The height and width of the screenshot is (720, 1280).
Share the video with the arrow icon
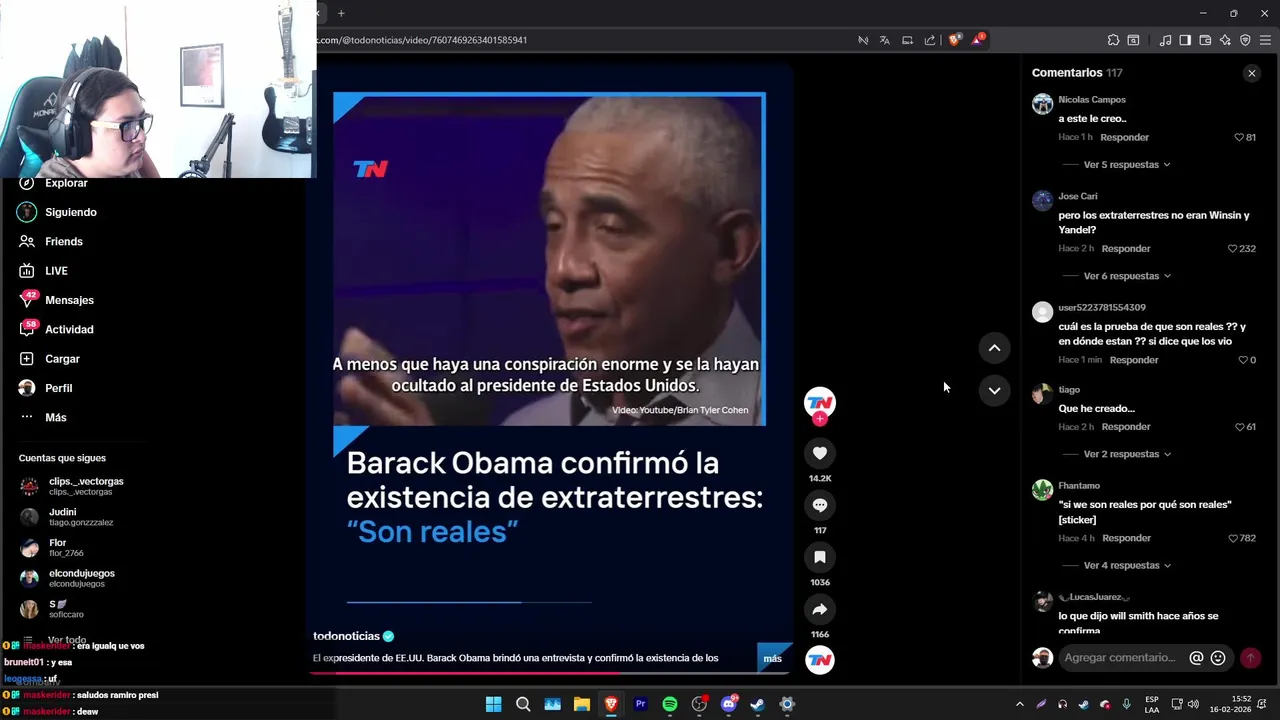(820, 609)
